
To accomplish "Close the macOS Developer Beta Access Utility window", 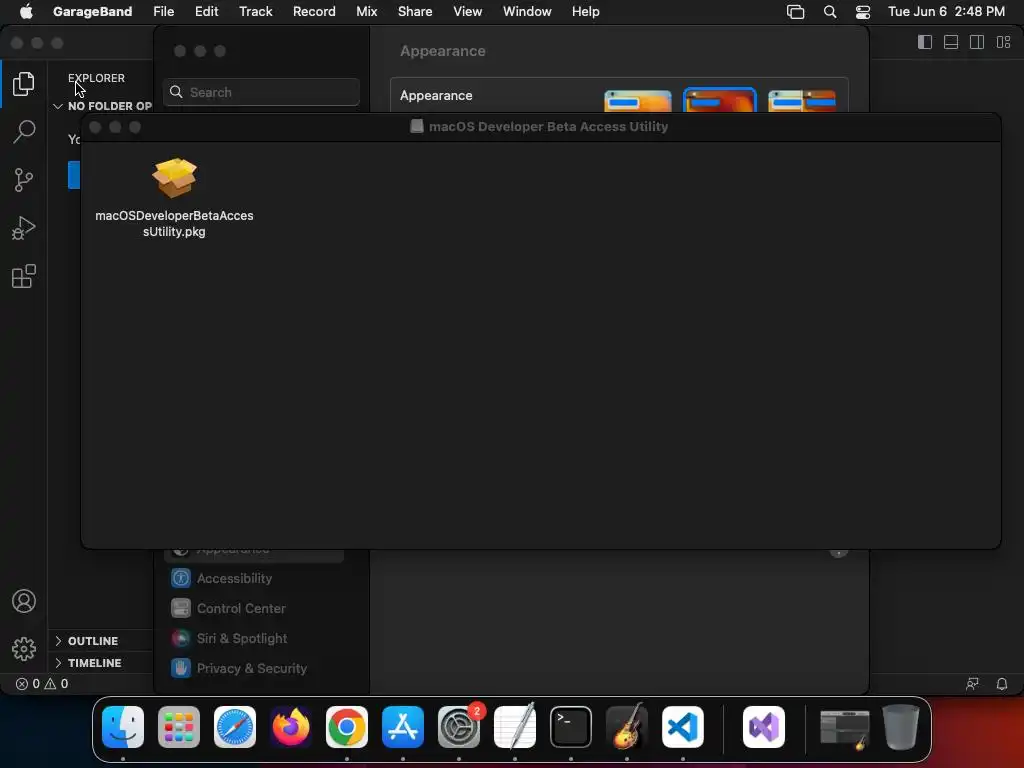I will [95, 127].
